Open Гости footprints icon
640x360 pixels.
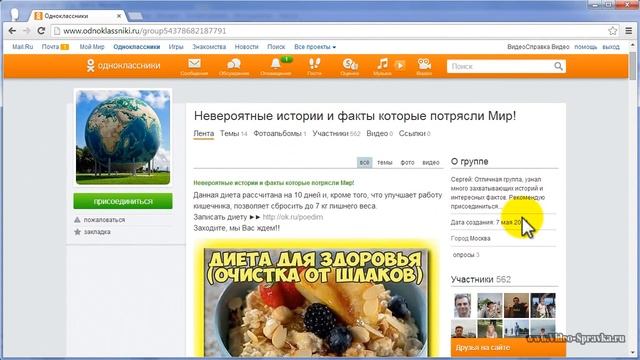click(x=314, y=64)
